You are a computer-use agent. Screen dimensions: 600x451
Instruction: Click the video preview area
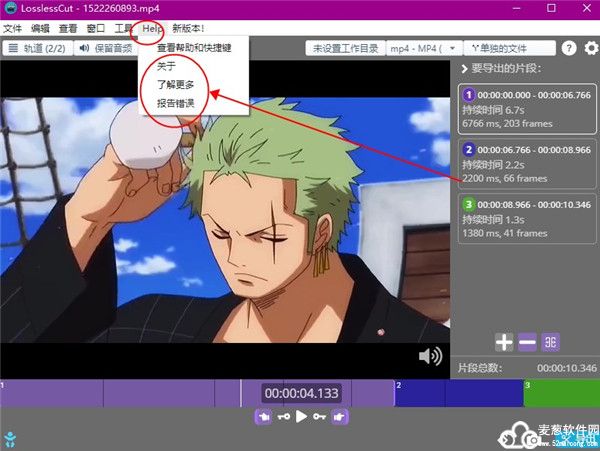click(x=225, y=220)
